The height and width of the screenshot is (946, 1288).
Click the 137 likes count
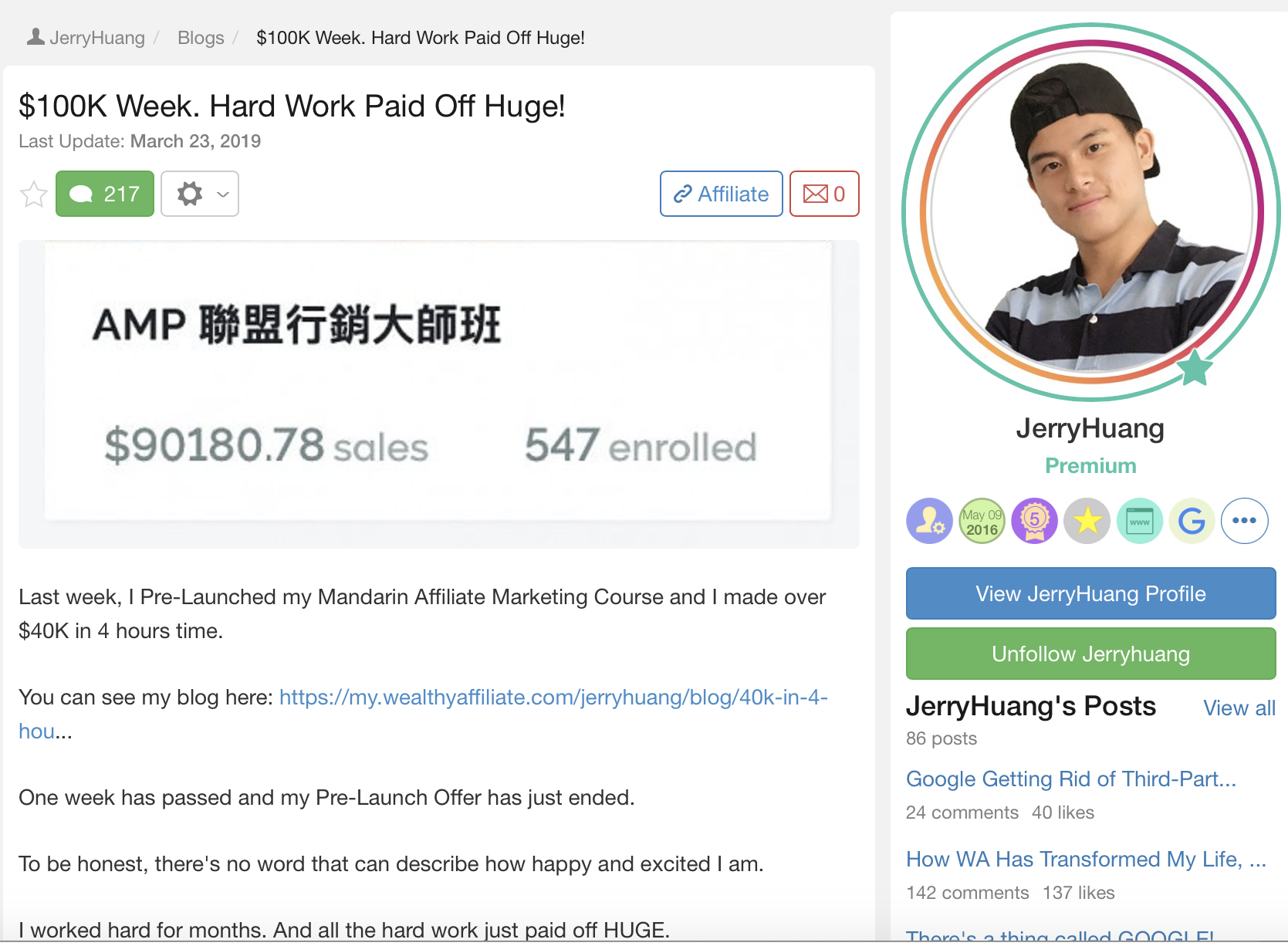pyautogui.click(x=1079, y=893)
